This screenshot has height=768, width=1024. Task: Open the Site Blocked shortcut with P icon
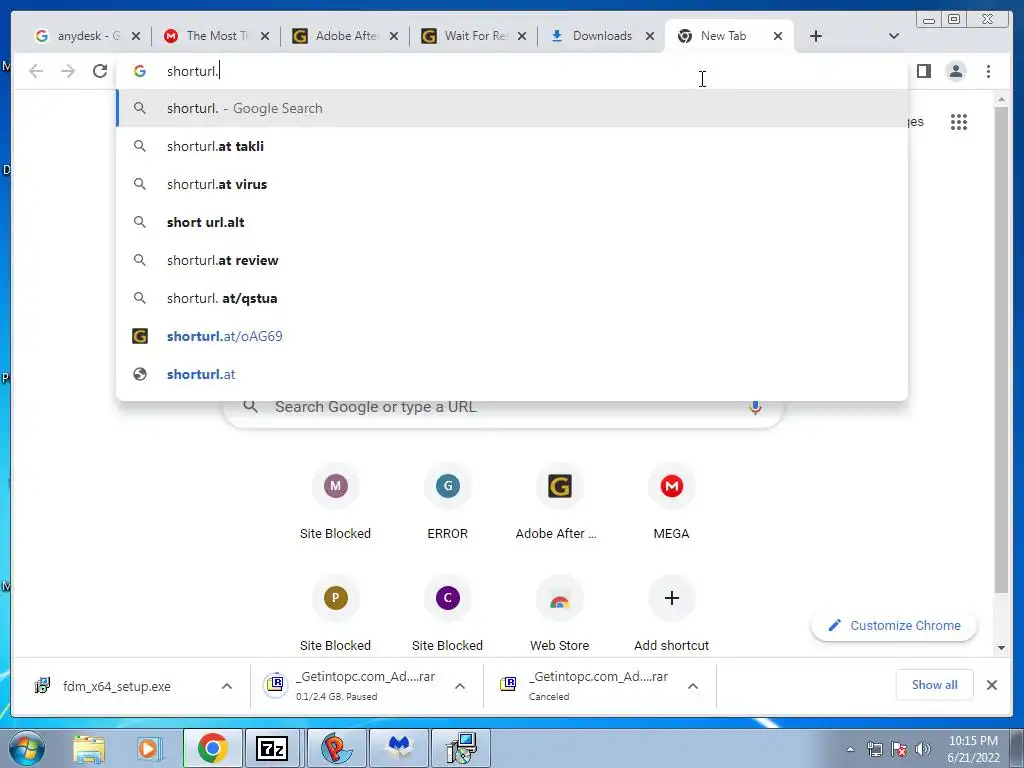pos(335,615)
